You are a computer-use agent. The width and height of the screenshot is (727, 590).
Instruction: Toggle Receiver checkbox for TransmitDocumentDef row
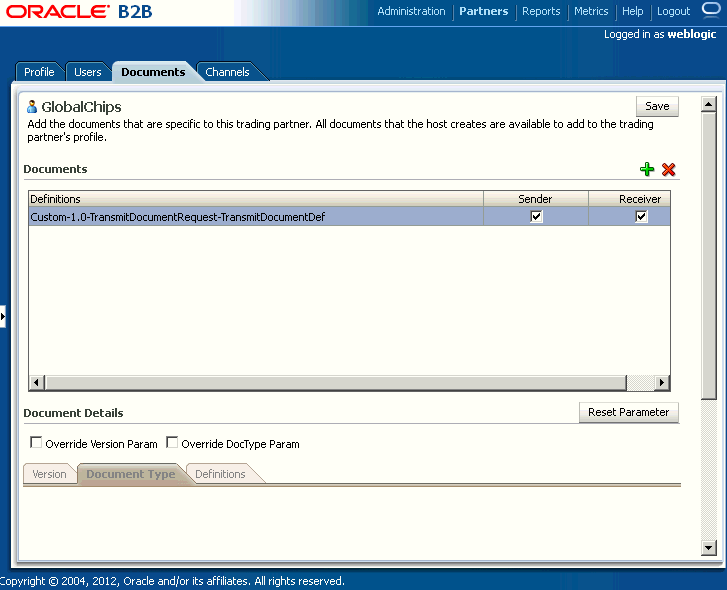641,216
